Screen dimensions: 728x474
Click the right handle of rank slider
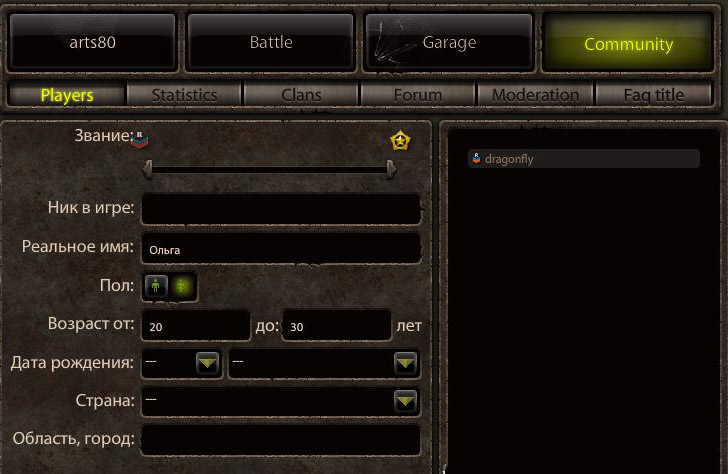pyautogui.click(x=391, y=169)
